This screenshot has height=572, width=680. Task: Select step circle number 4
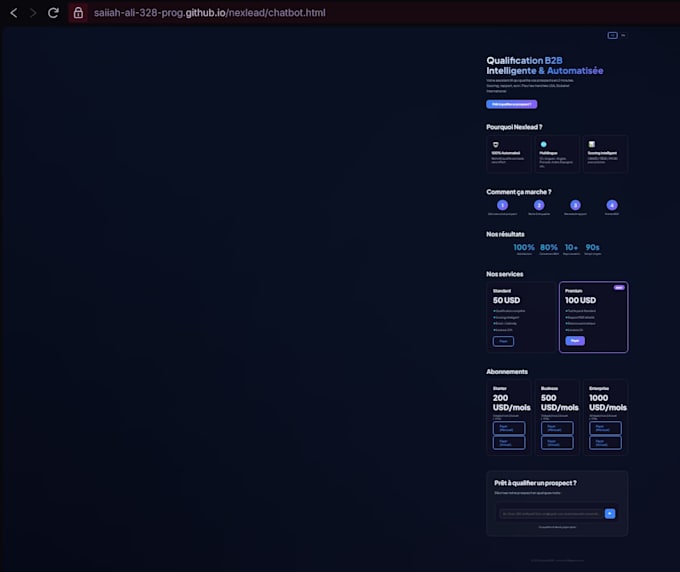tap(612, 205)
